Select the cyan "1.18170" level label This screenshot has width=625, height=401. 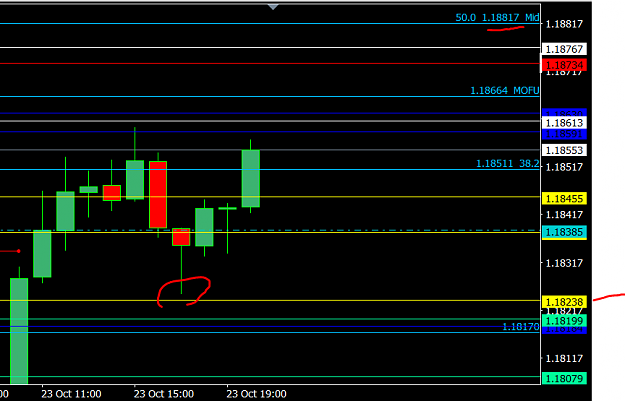(x=521, y=327)
